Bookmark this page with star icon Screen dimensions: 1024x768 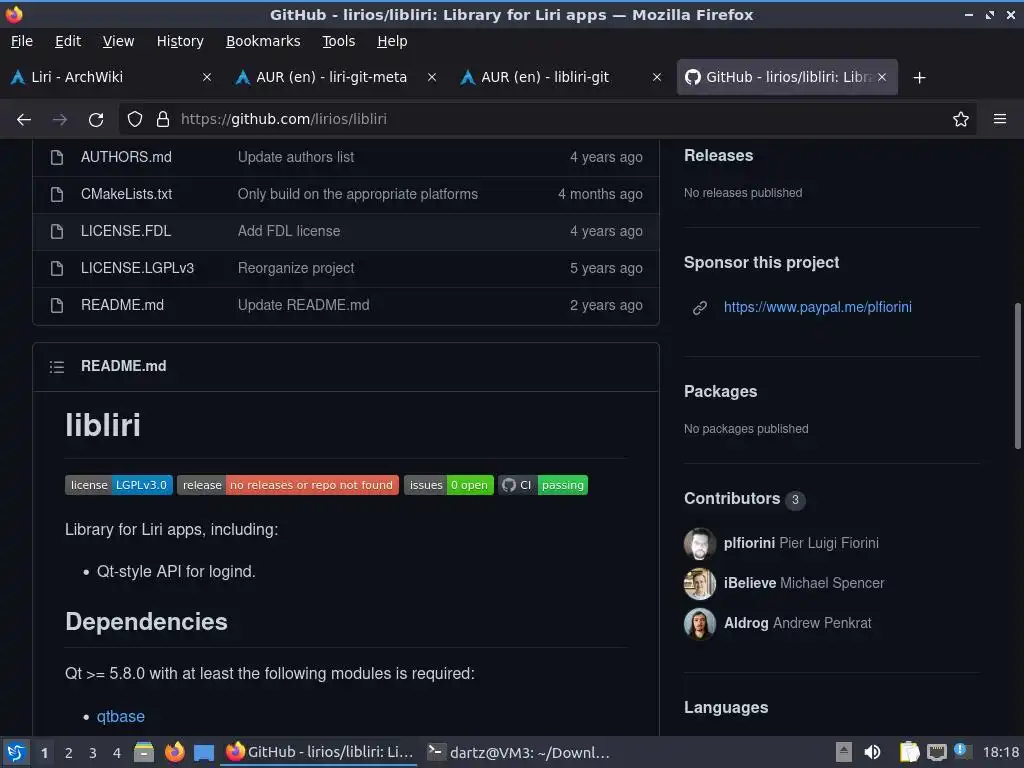pyautogui.click(x=961, y=119)
